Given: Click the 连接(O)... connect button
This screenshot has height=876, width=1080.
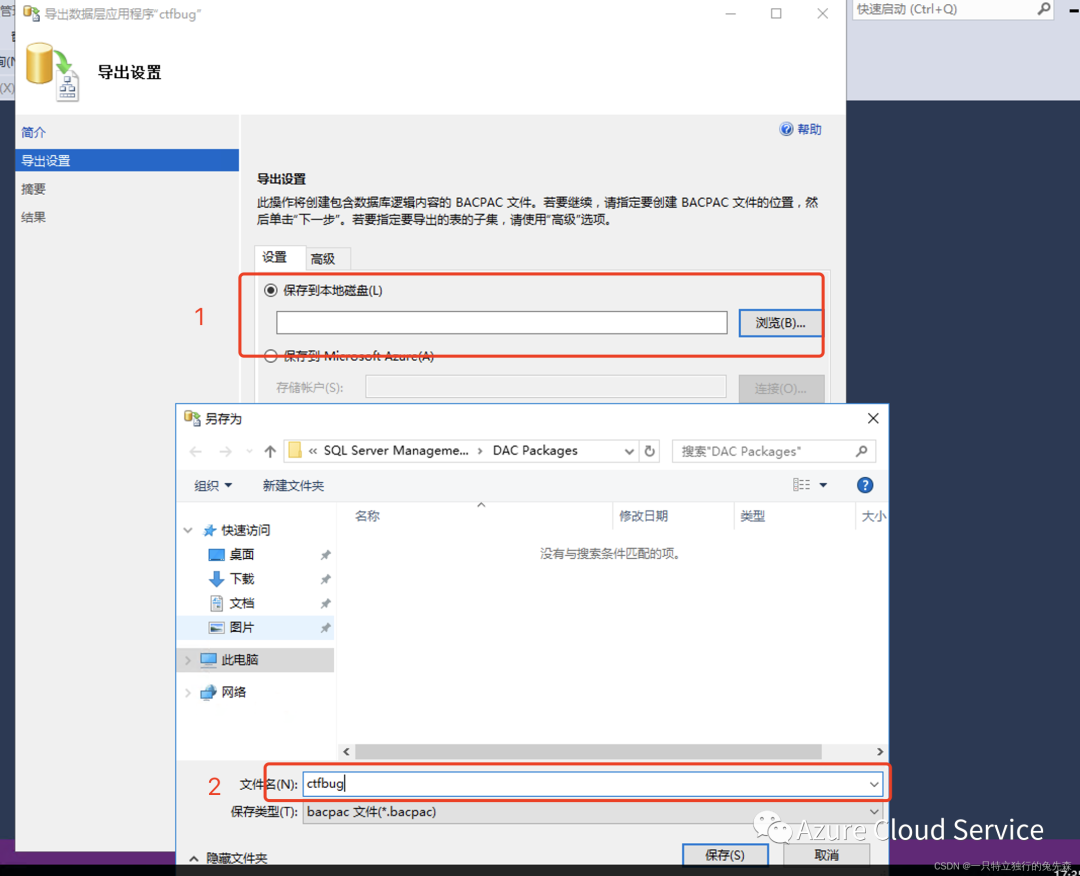Looking at the screenshot, I should tap(780, 388).
